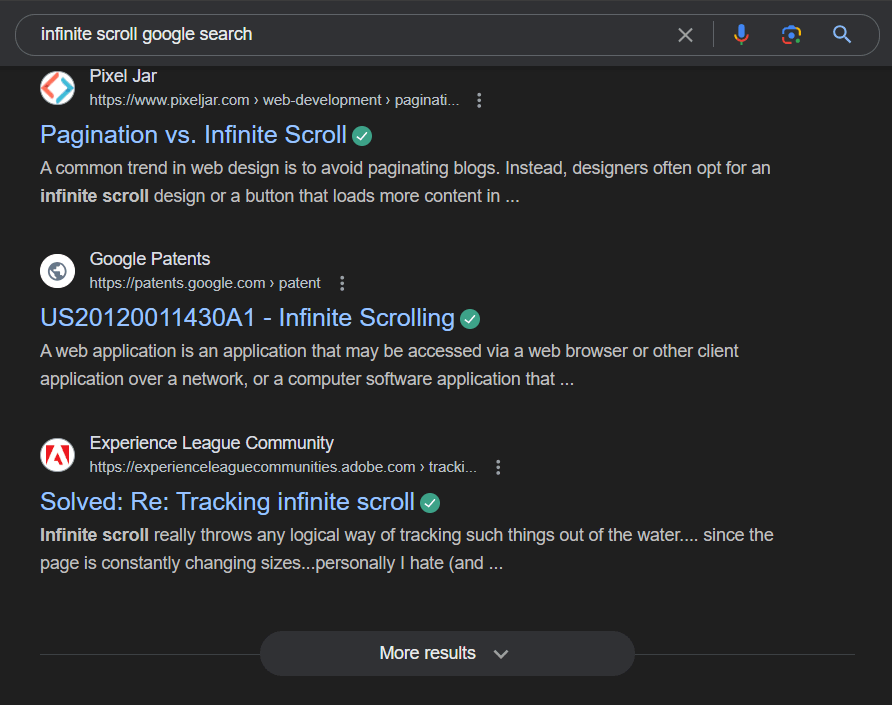
Task: Click green check badge beside US20120011430A1 result
Action: pos(470,319)
